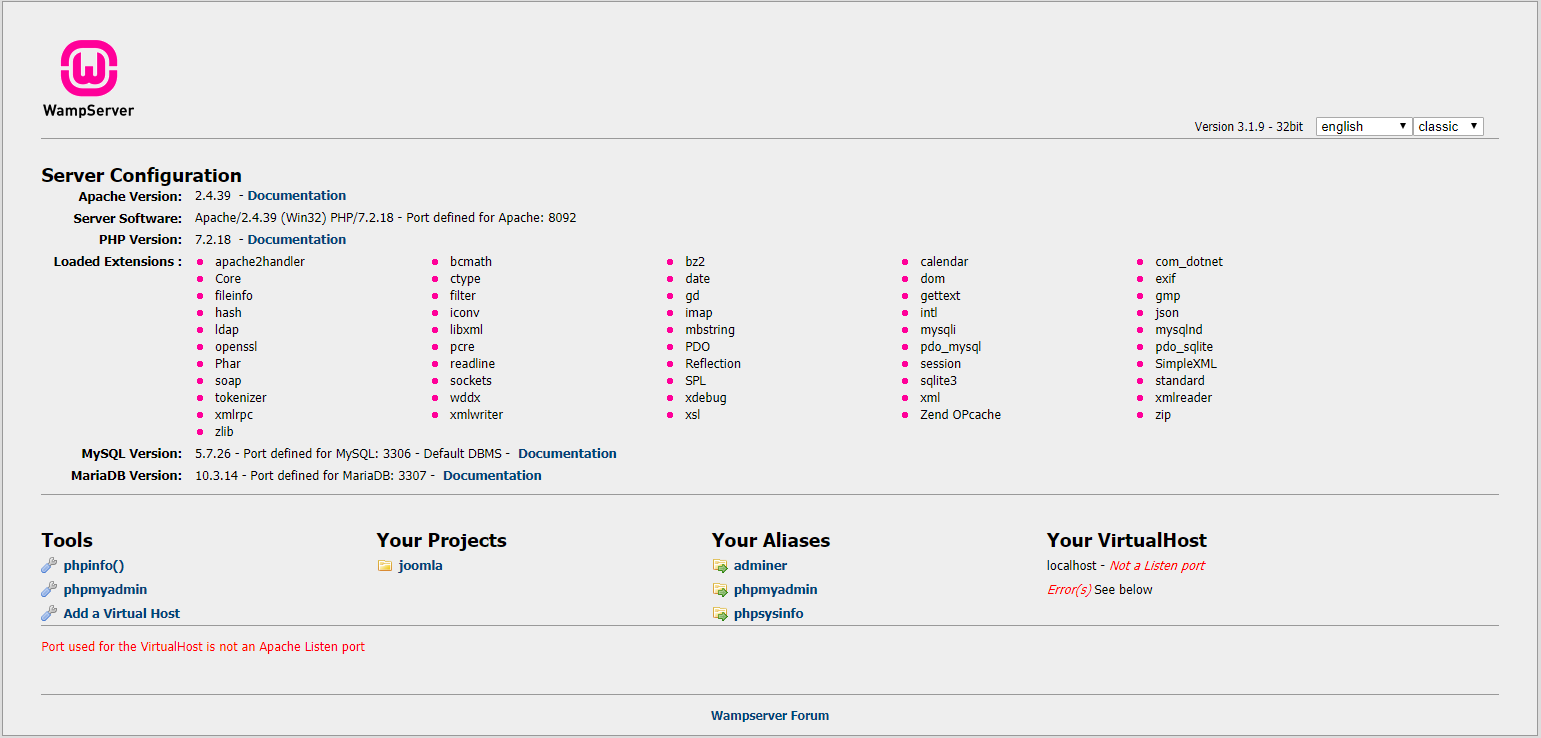Click the sqlite3 extension entry
The width and height of the screenshot is (1541, 738).
tap(939, 381)
